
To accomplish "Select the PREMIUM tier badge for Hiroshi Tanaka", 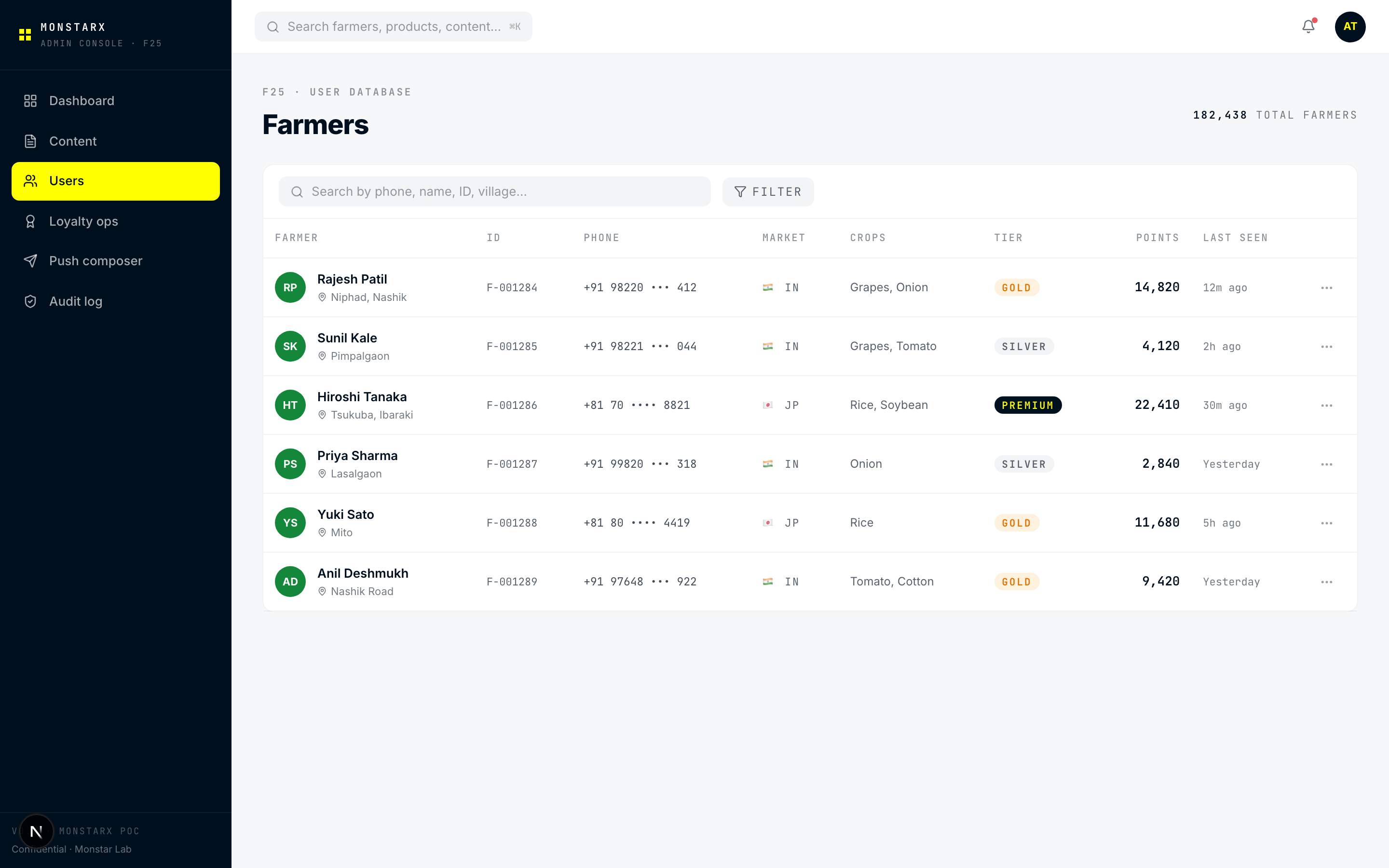I will [x=1027, y=405].
